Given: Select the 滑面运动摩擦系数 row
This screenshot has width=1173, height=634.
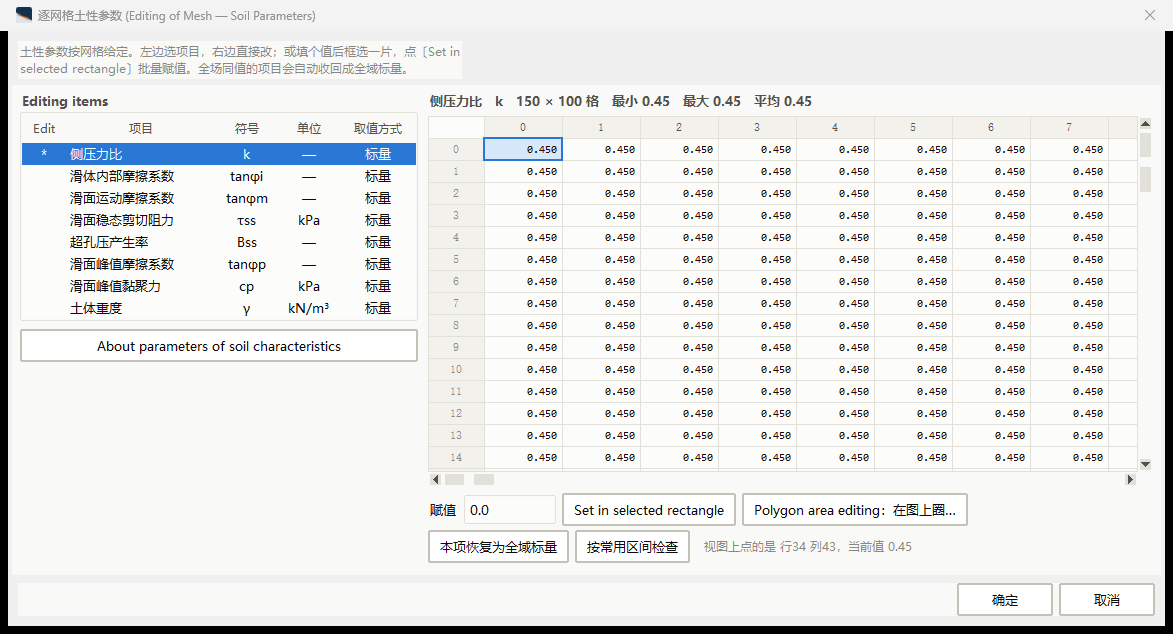Looking at the screenshot, I should tap(218, 198).
